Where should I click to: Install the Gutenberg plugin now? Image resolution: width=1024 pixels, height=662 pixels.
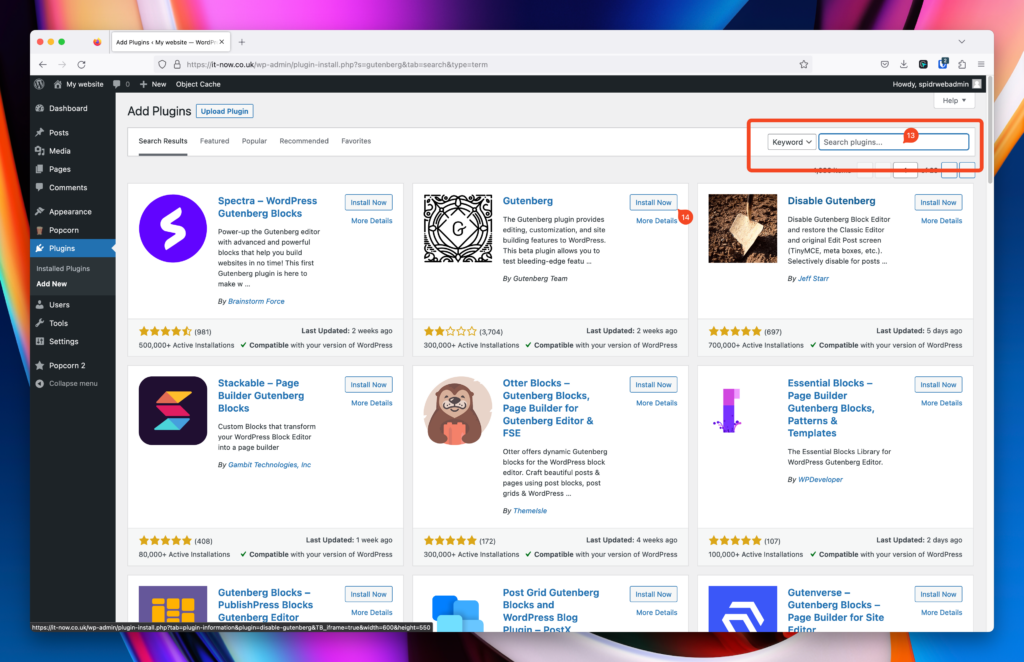(x=653, y=202)
